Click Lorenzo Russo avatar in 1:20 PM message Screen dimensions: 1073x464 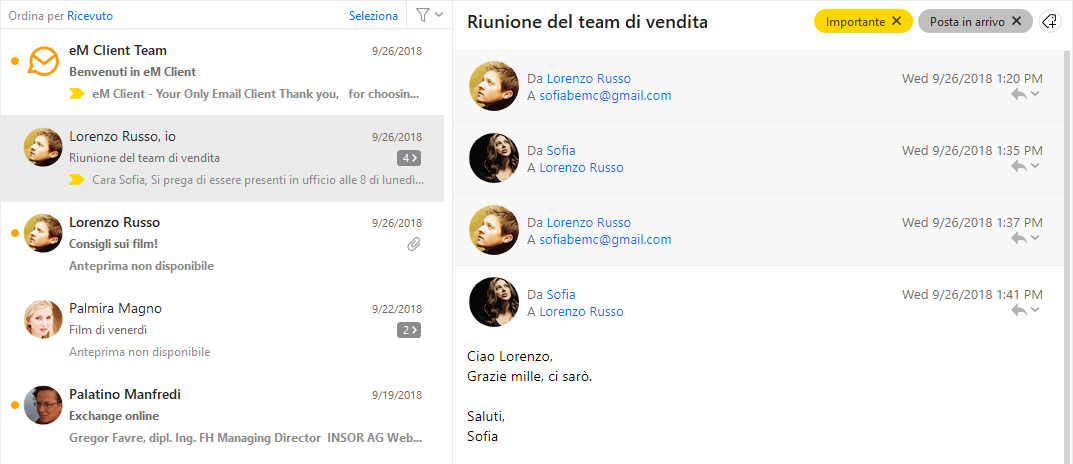[494, 86]
